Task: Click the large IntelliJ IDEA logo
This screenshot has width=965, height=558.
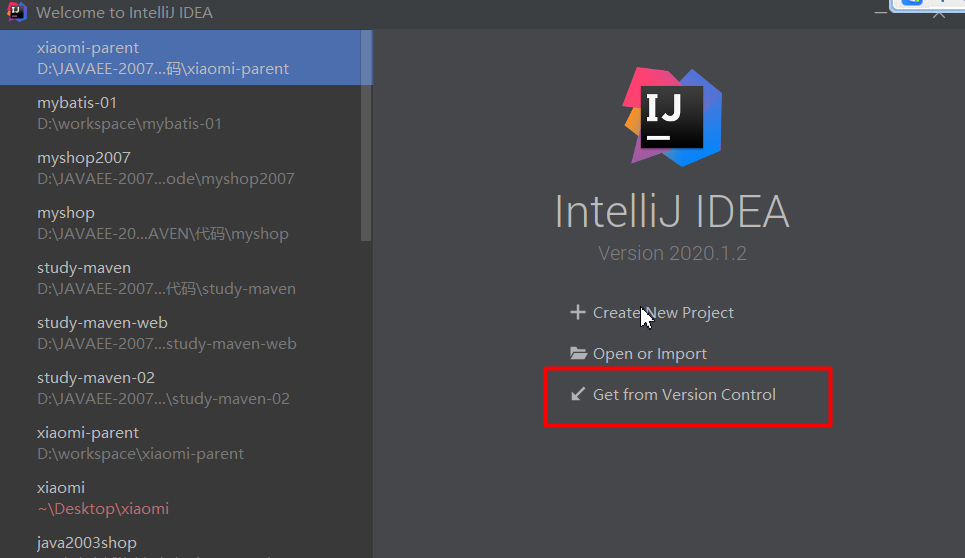Action: pyautogui.click(x=672, y=116)
